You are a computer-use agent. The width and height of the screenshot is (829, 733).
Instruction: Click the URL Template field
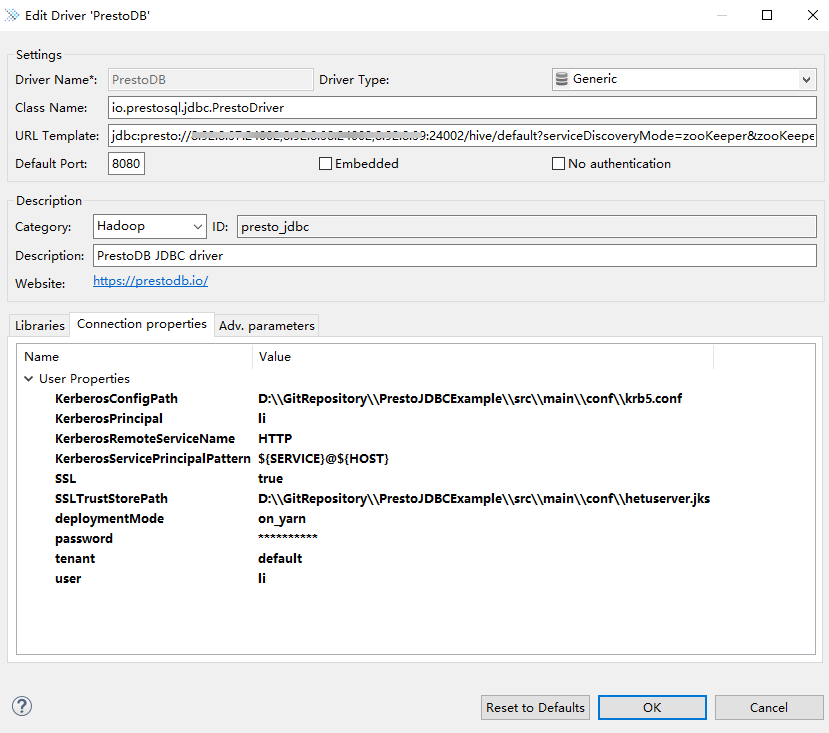(x=462, y=136)
